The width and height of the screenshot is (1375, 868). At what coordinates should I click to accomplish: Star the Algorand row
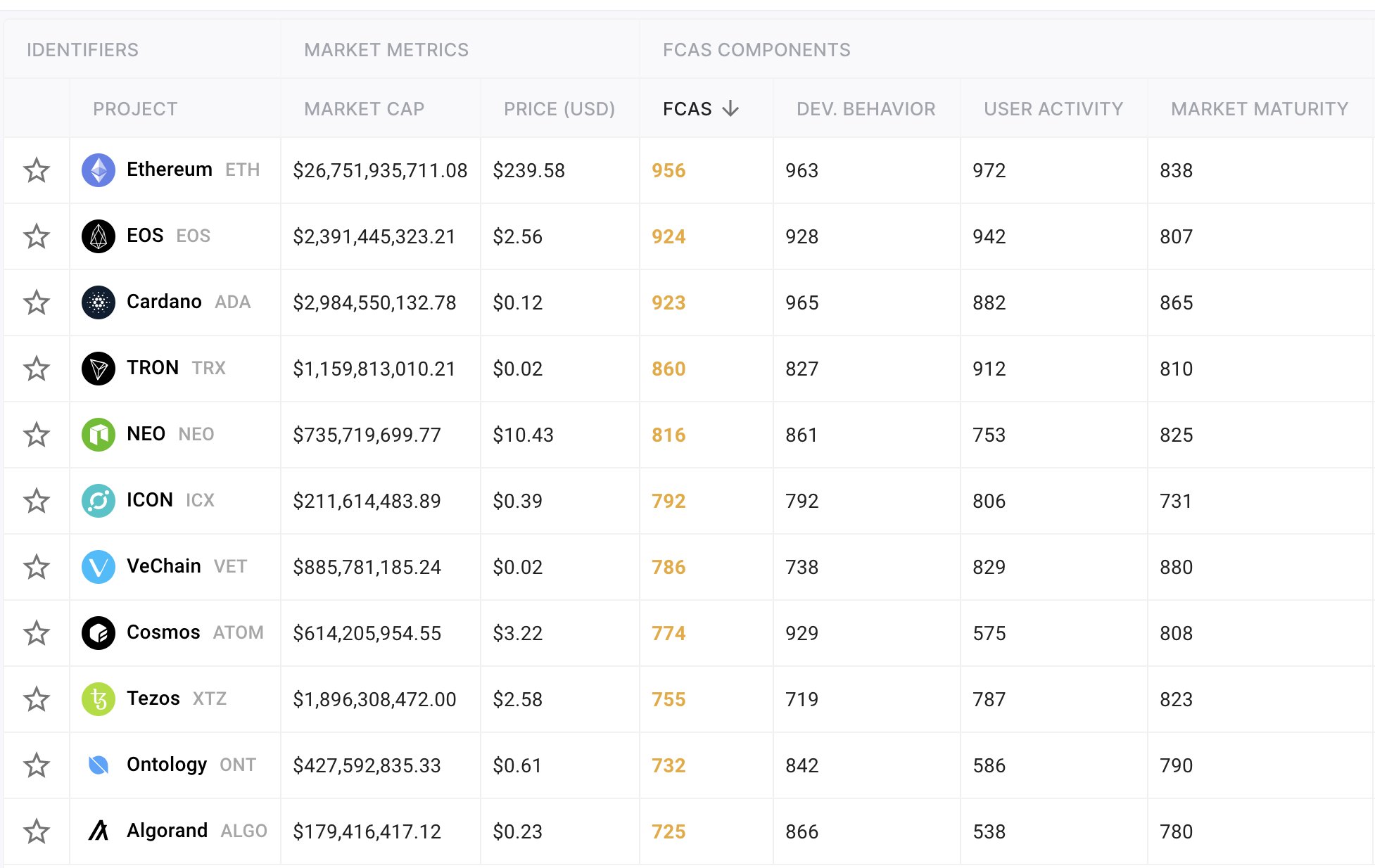[37, 831]
